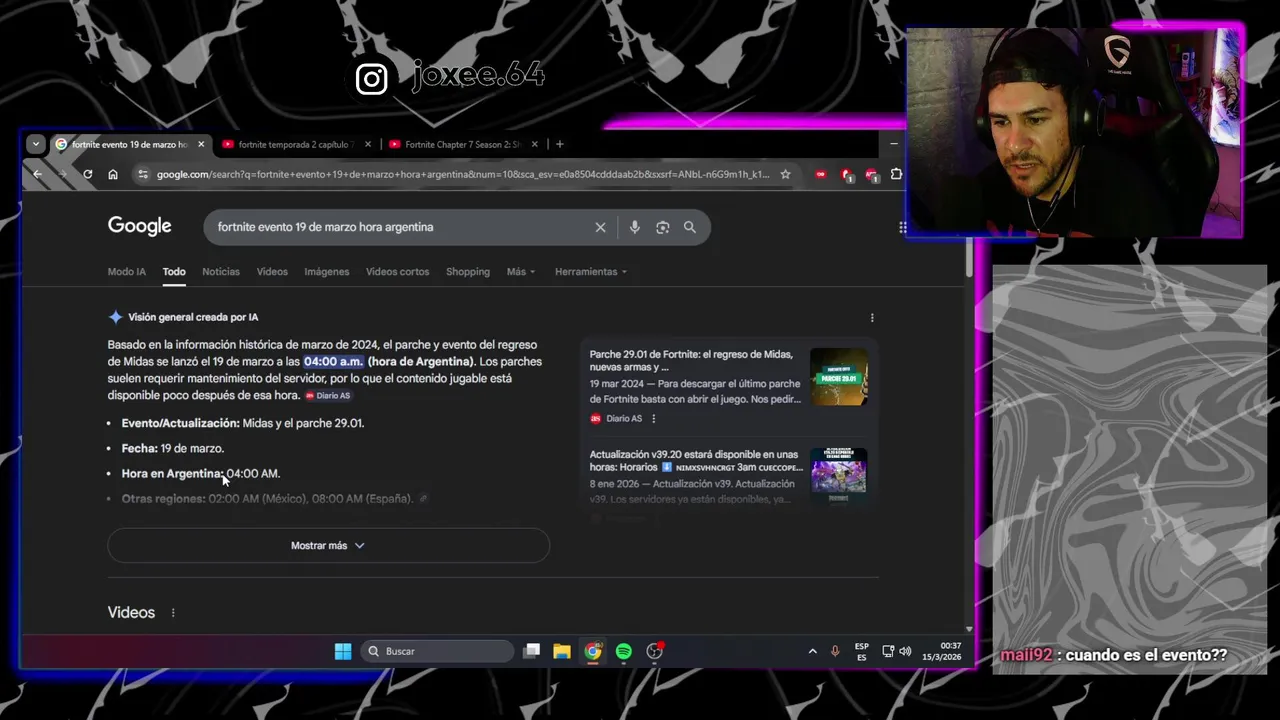Expand the Más dropdown
Screen dimensions: 1280x720
click(x=521, y=271)
